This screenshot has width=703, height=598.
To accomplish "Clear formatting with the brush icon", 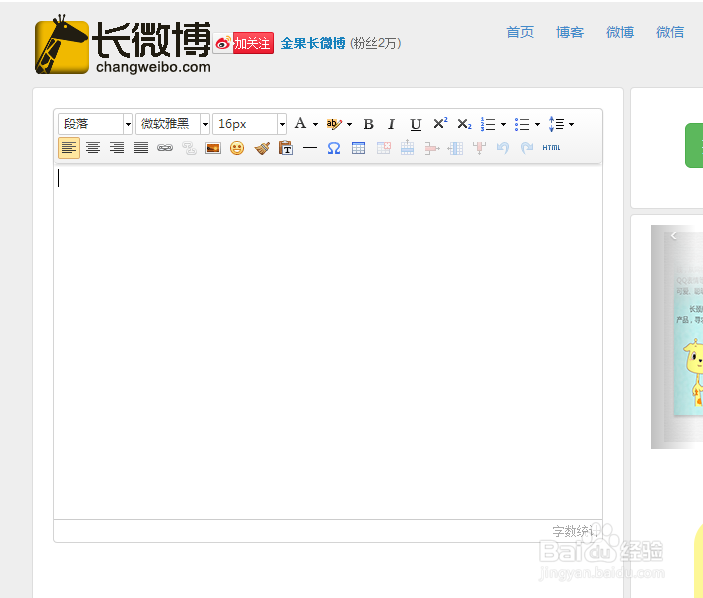I will click(262, 148).
